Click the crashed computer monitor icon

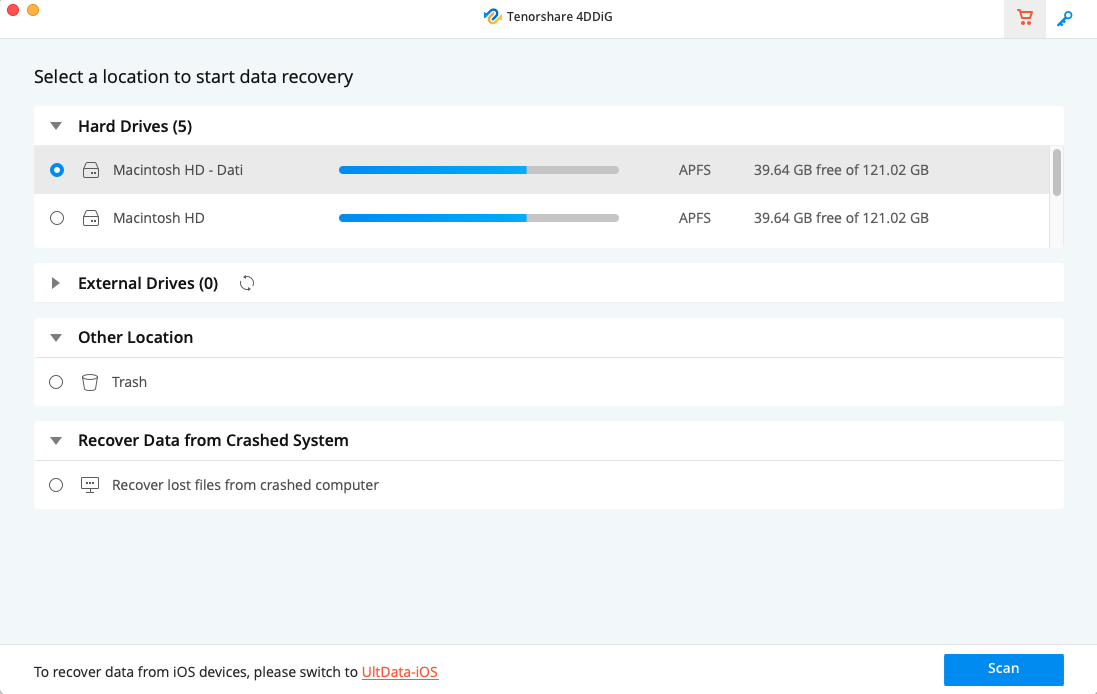[90, 485]
